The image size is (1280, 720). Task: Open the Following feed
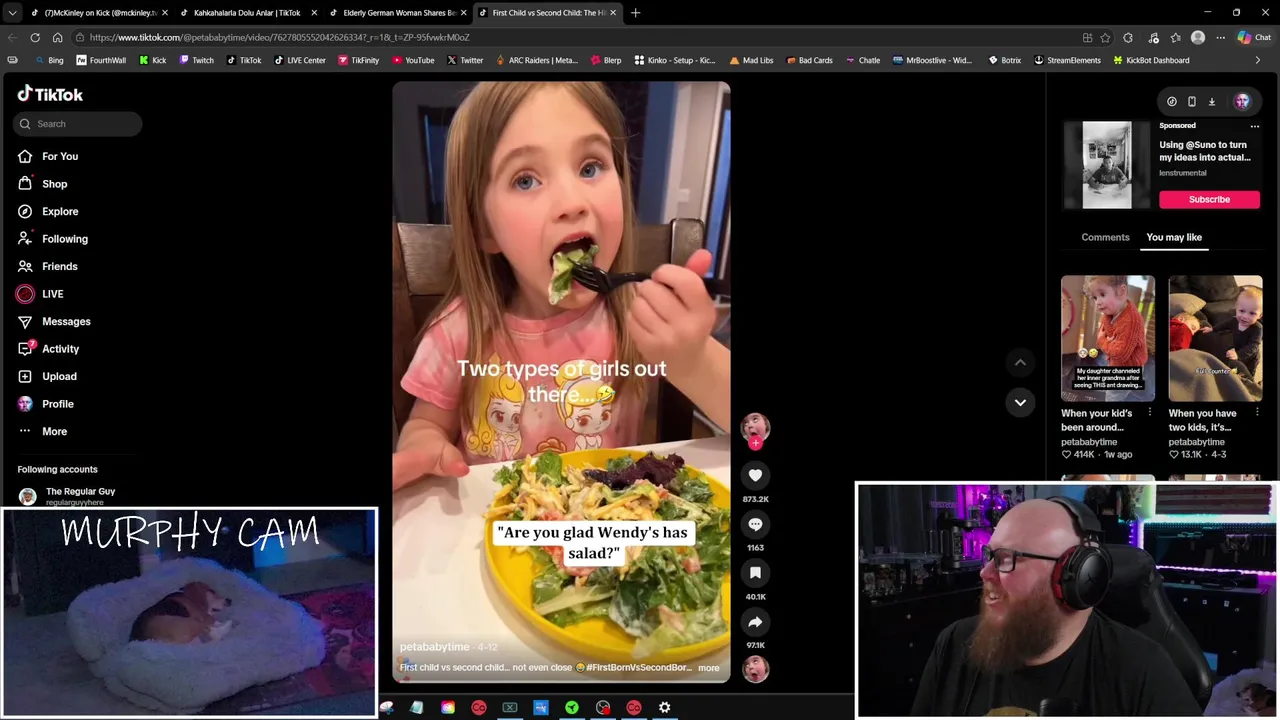click(52, 239)
